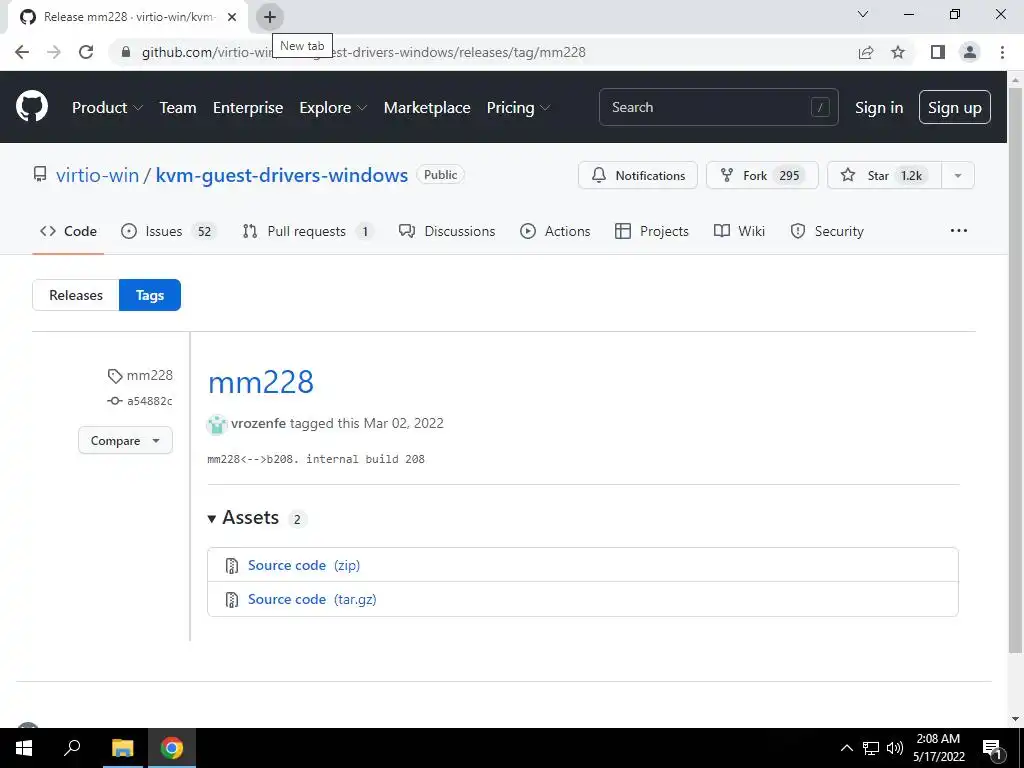Show hidden system tray icons
Viewport: 1024px width, 768px height.
click(846, 748)
